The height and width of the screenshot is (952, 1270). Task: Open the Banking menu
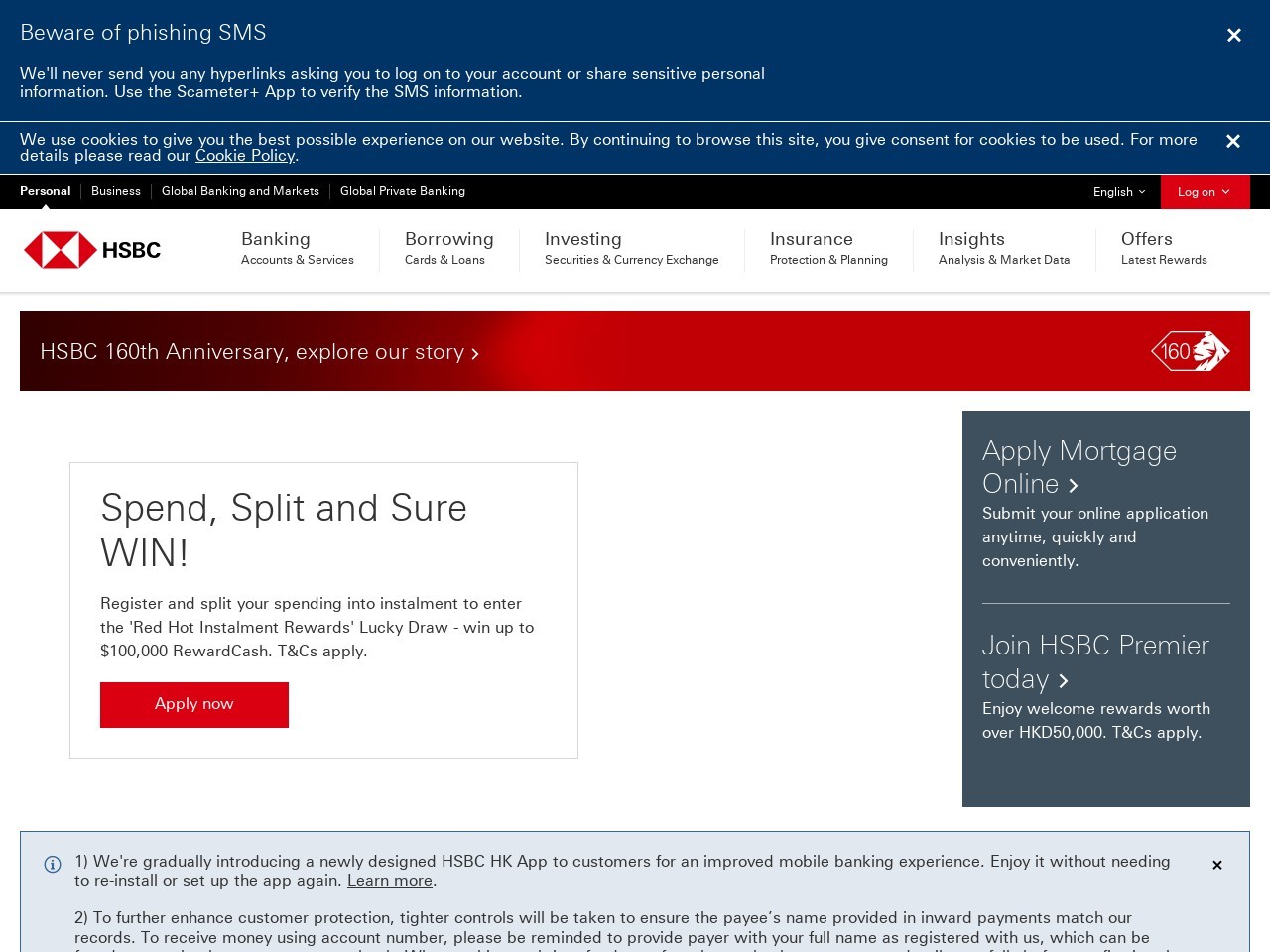point(298,248)
